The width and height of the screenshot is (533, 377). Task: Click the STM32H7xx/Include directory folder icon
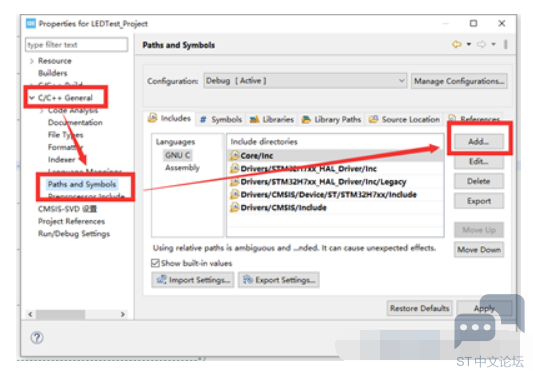click(234, 194)
